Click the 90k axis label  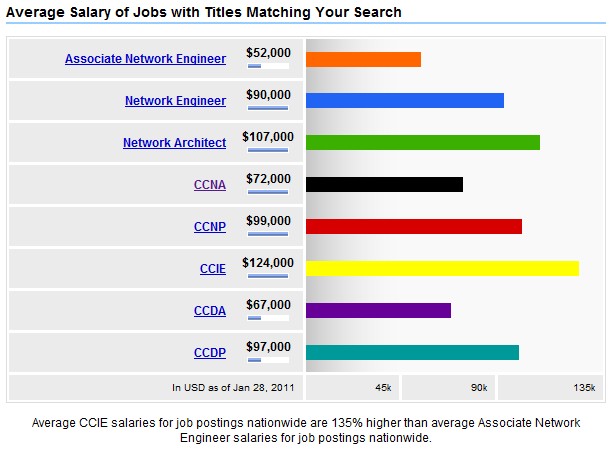478,388
